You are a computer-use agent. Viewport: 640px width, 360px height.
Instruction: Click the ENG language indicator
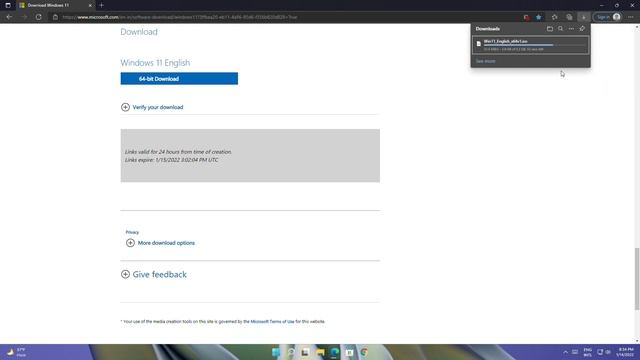[x=587, y=352]
